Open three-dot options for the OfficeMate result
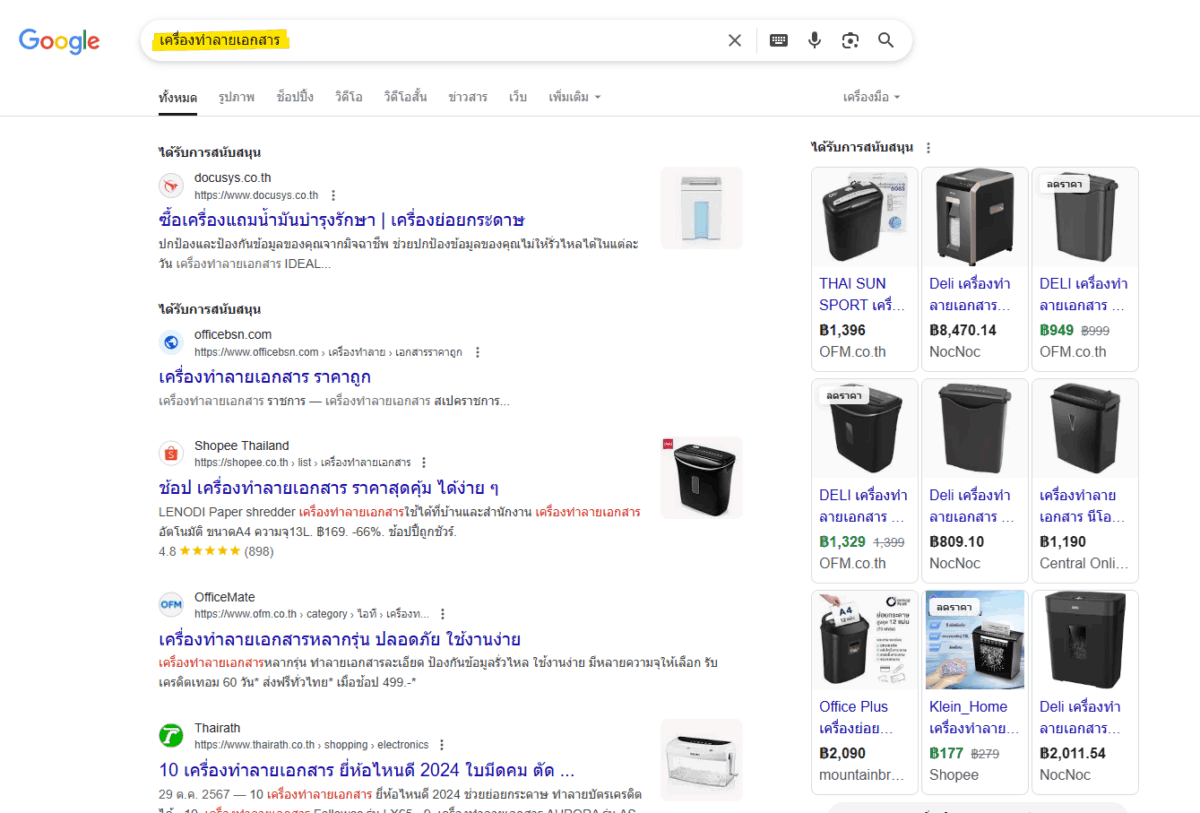1200x813 pixels. pos(443,614)
